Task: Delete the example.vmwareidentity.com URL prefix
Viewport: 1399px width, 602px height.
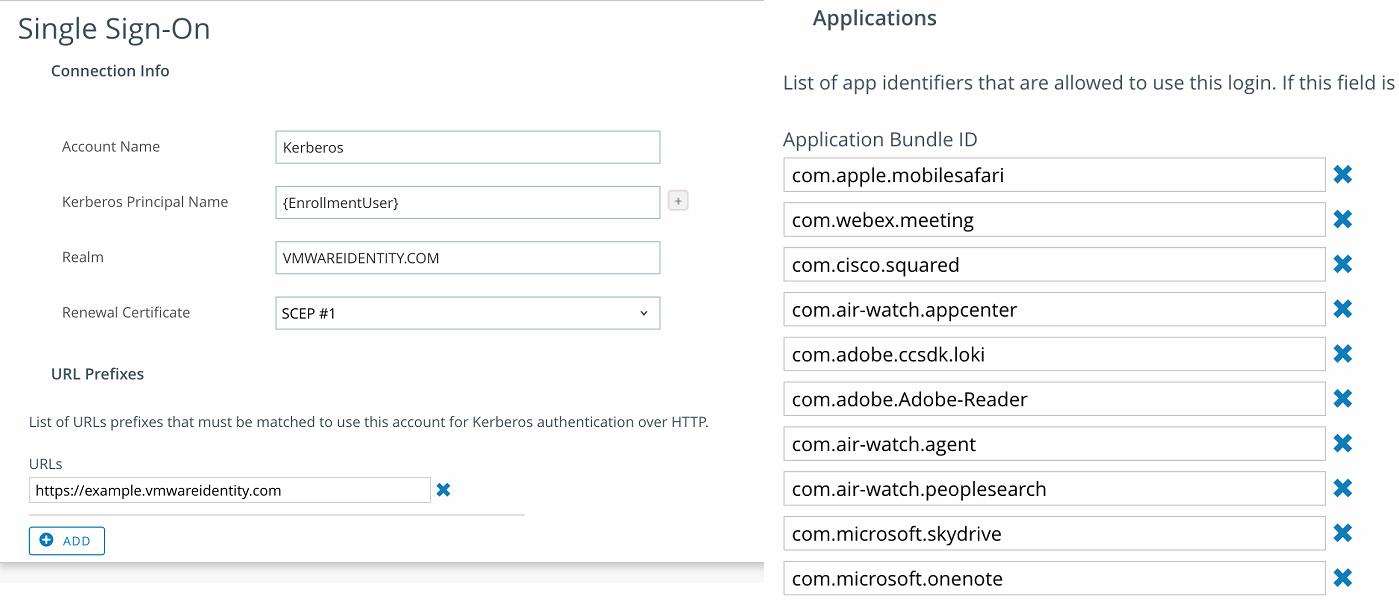Action: click(444, 490)
